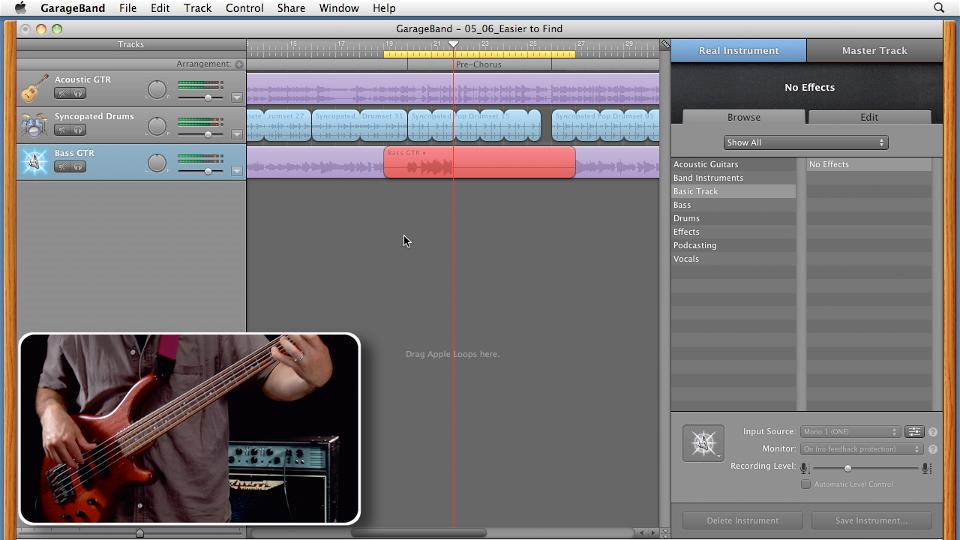
Task: Click the Bass GTR track instrument icon
Action: pyautogui.click(x=34, y=162)
